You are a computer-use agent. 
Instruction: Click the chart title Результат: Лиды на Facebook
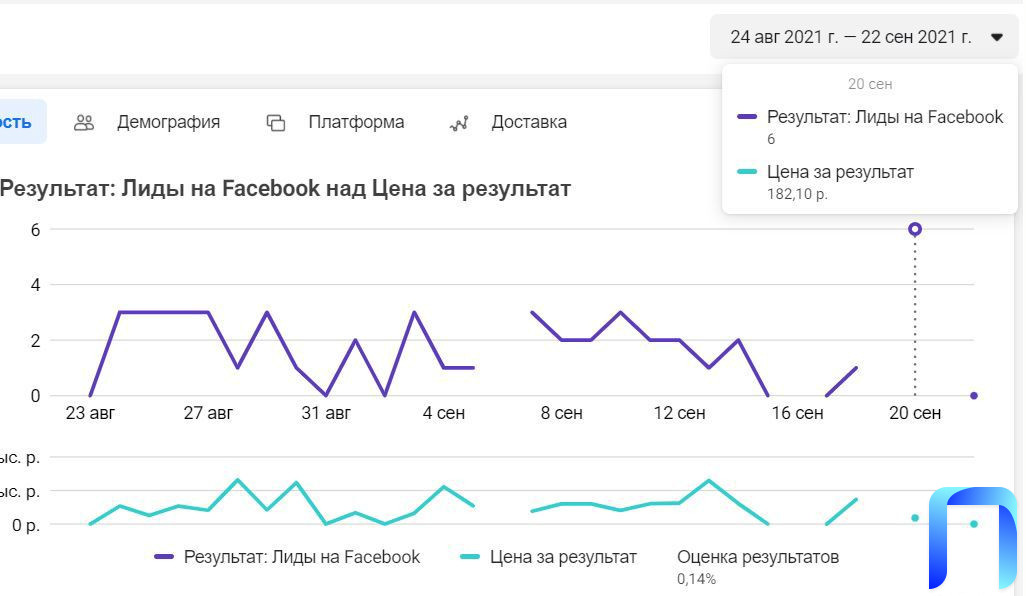click(x=285, y=189)
